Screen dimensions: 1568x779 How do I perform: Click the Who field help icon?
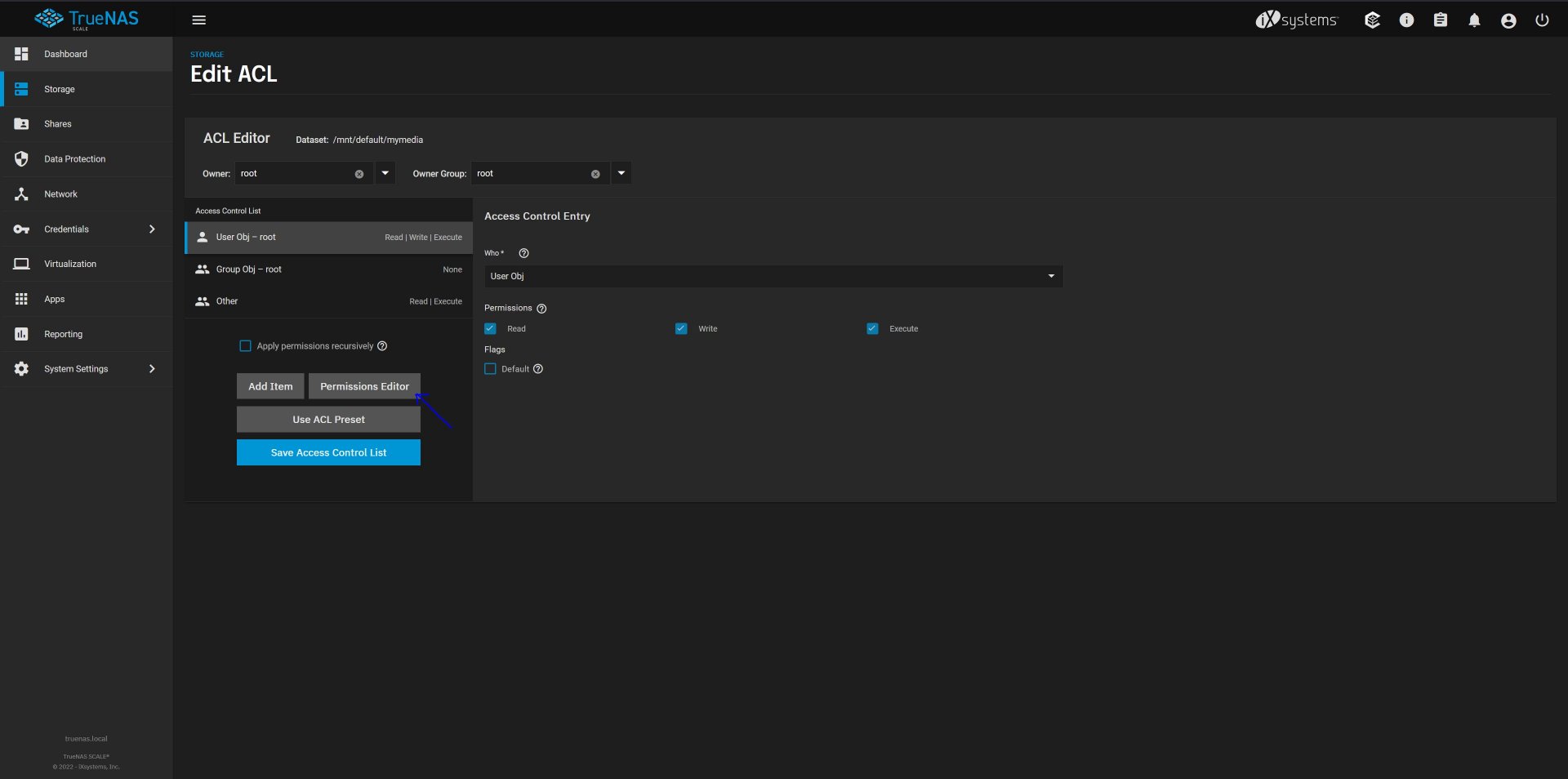point(524,253)
